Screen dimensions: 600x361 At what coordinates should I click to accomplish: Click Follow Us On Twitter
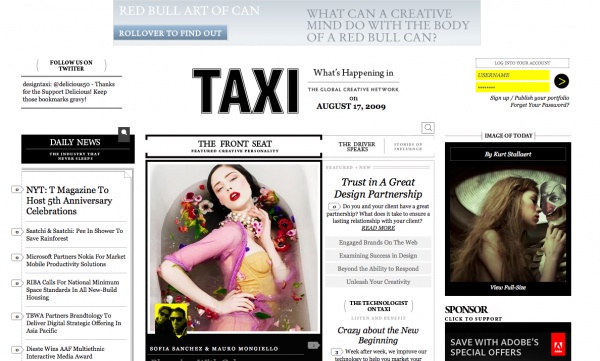pyautogui.click(x=71, y=65)
